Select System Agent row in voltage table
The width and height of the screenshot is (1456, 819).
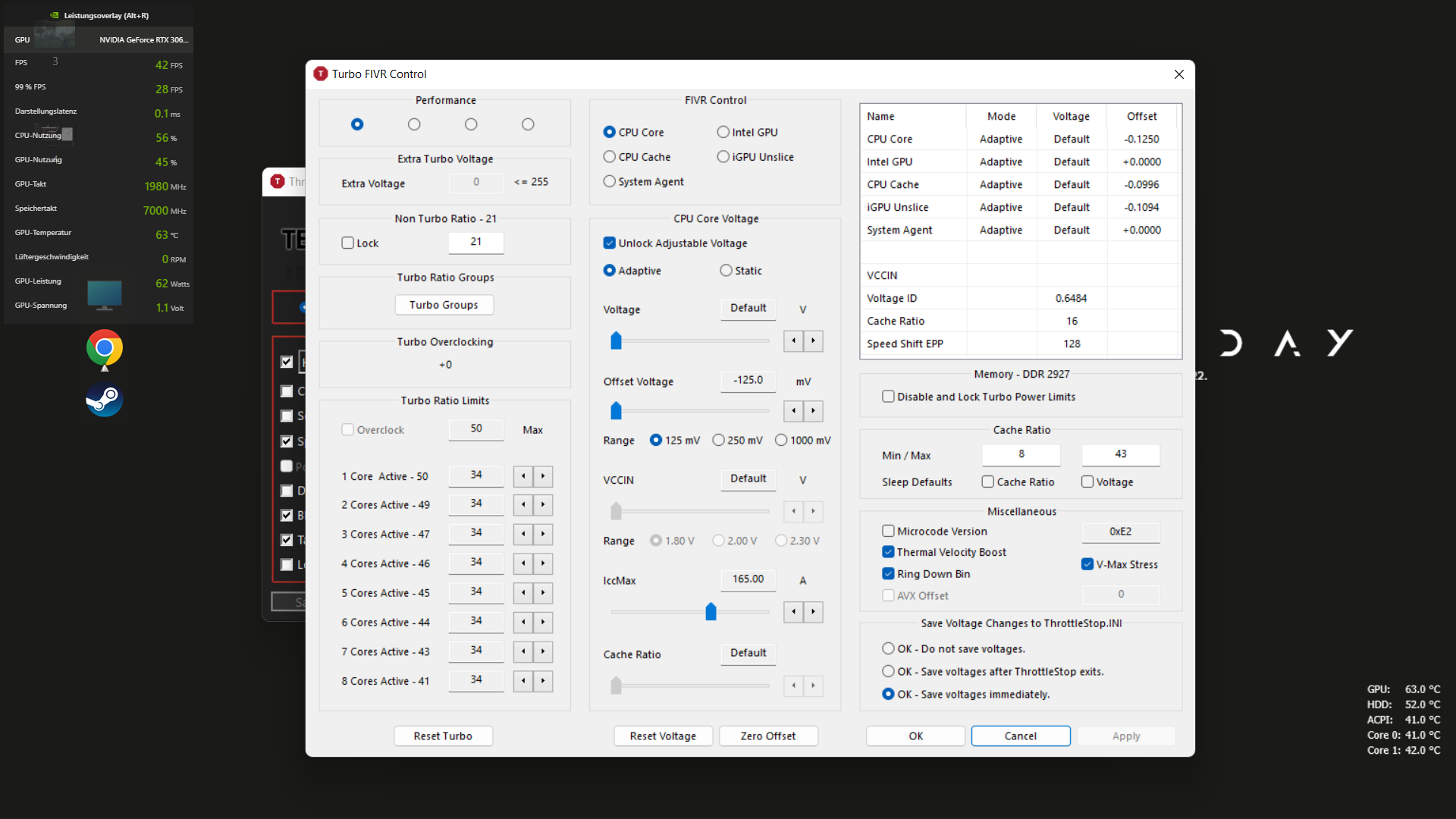pos(899,230)
